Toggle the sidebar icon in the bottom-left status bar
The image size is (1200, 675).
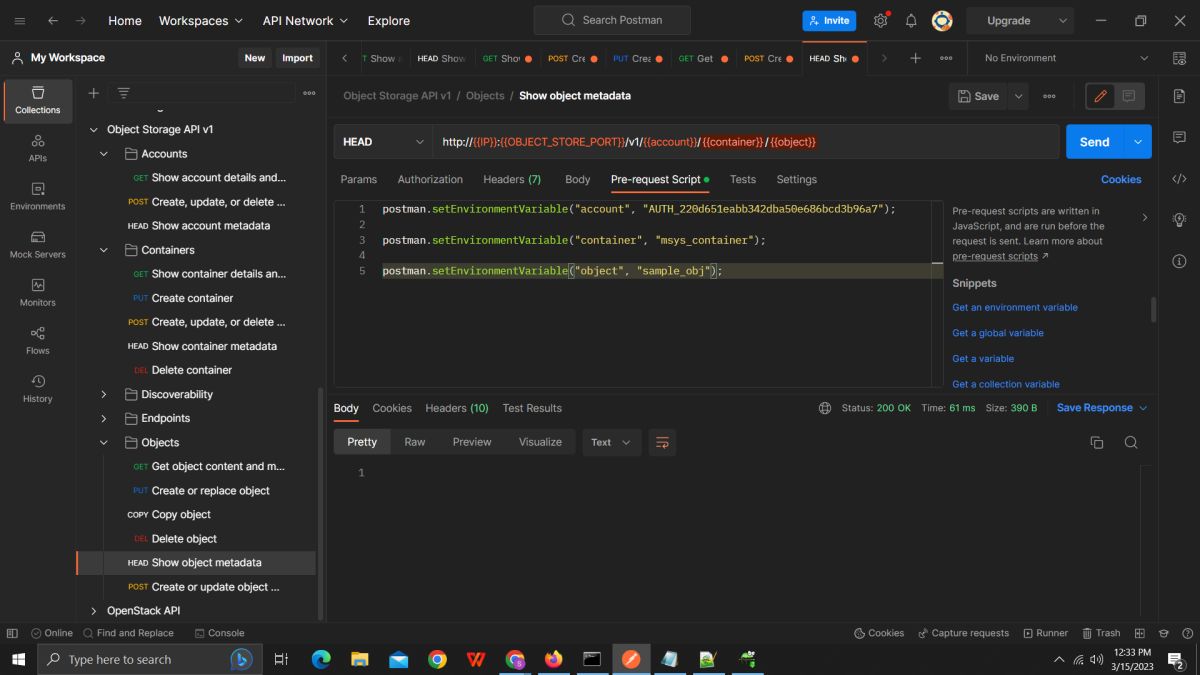coord(12,633)
